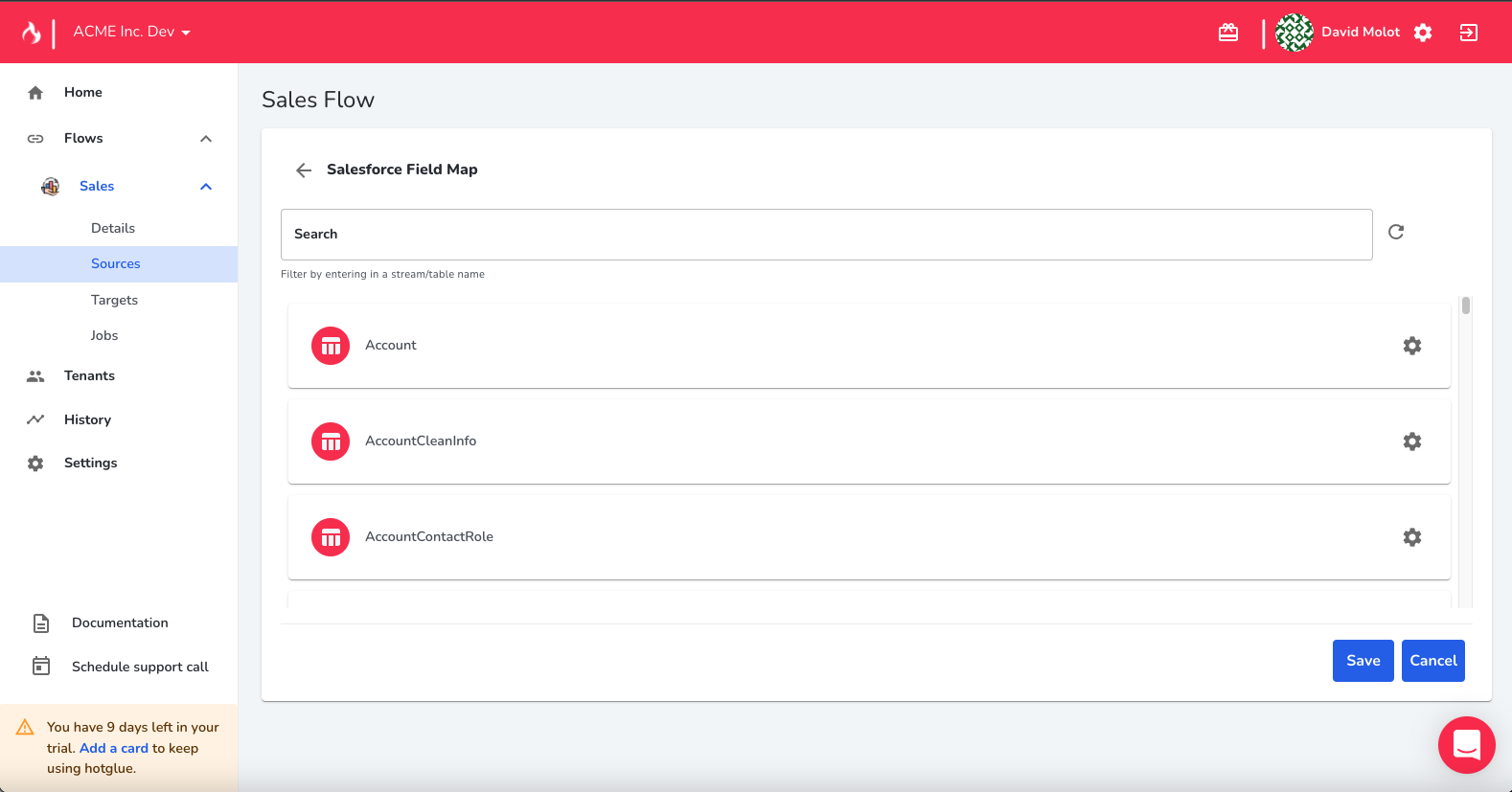Click the Home house icon

pyautogui.click(x=35, y=93)
